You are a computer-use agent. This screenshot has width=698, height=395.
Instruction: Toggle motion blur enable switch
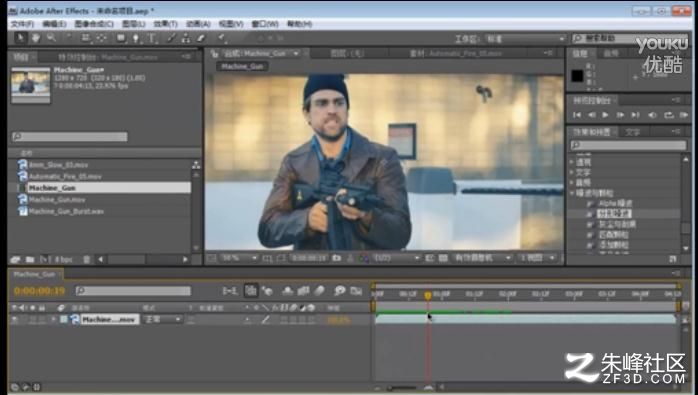[x=320, y=291]
